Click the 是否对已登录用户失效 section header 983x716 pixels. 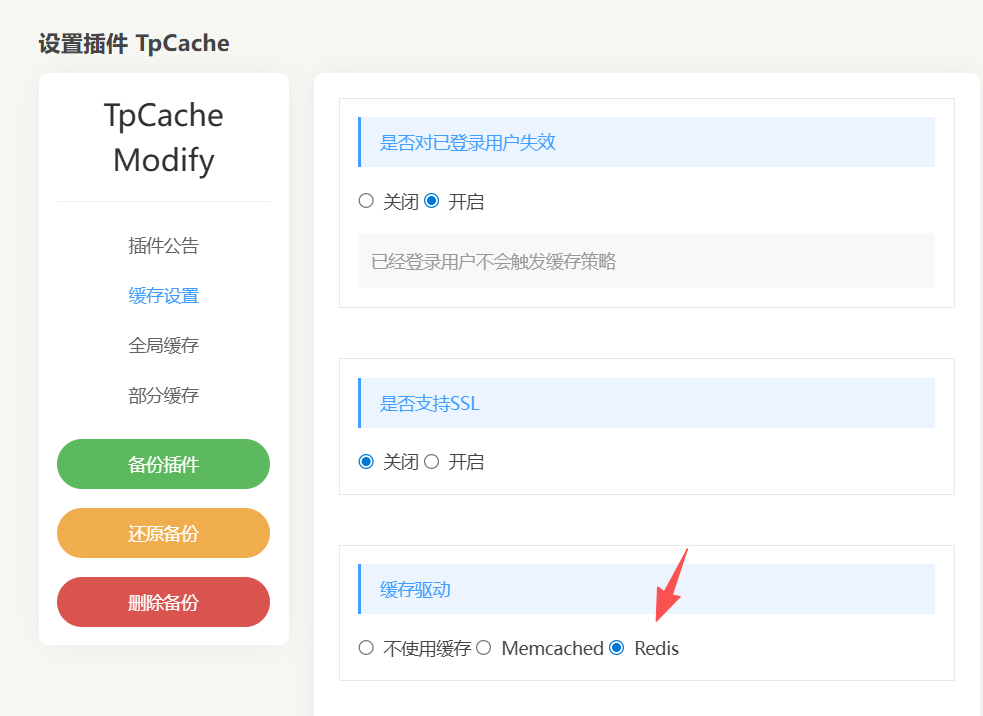tap(646, 142)
